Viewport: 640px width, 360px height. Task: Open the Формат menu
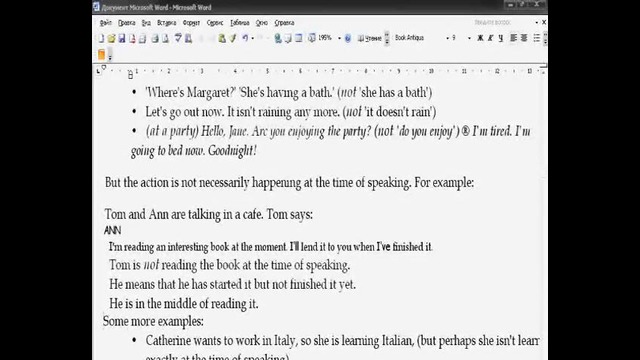(x=191, y=23)
